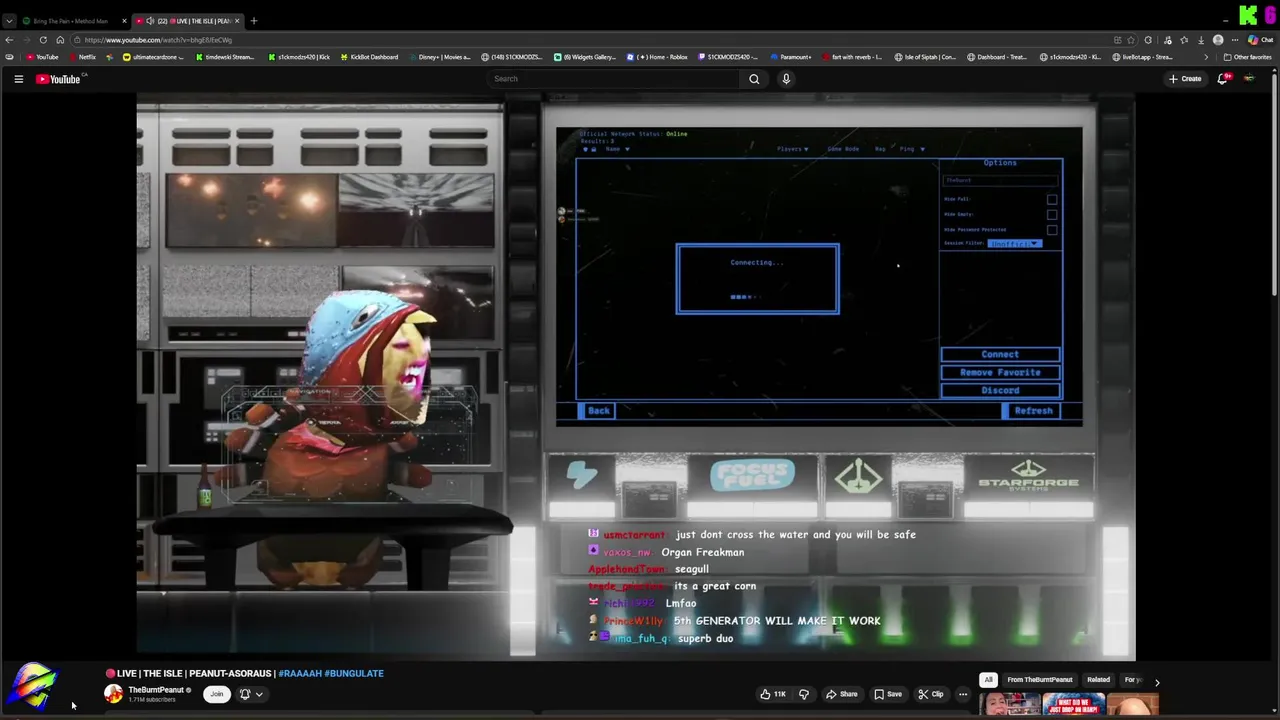This screenshot has height=720, width=1280.
Task: Open YouTube notifications bell
Action: [x=1222, y=79]
